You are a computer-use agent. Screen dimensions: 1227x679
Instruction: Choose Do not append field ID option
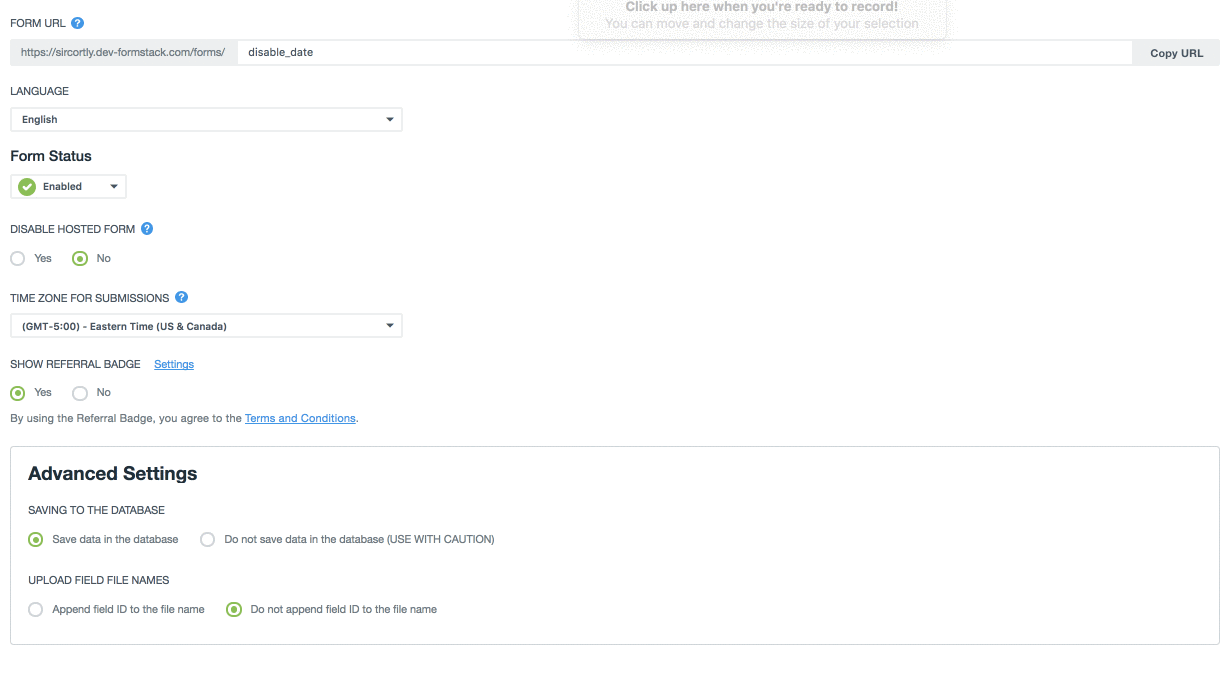coord(233,608)
